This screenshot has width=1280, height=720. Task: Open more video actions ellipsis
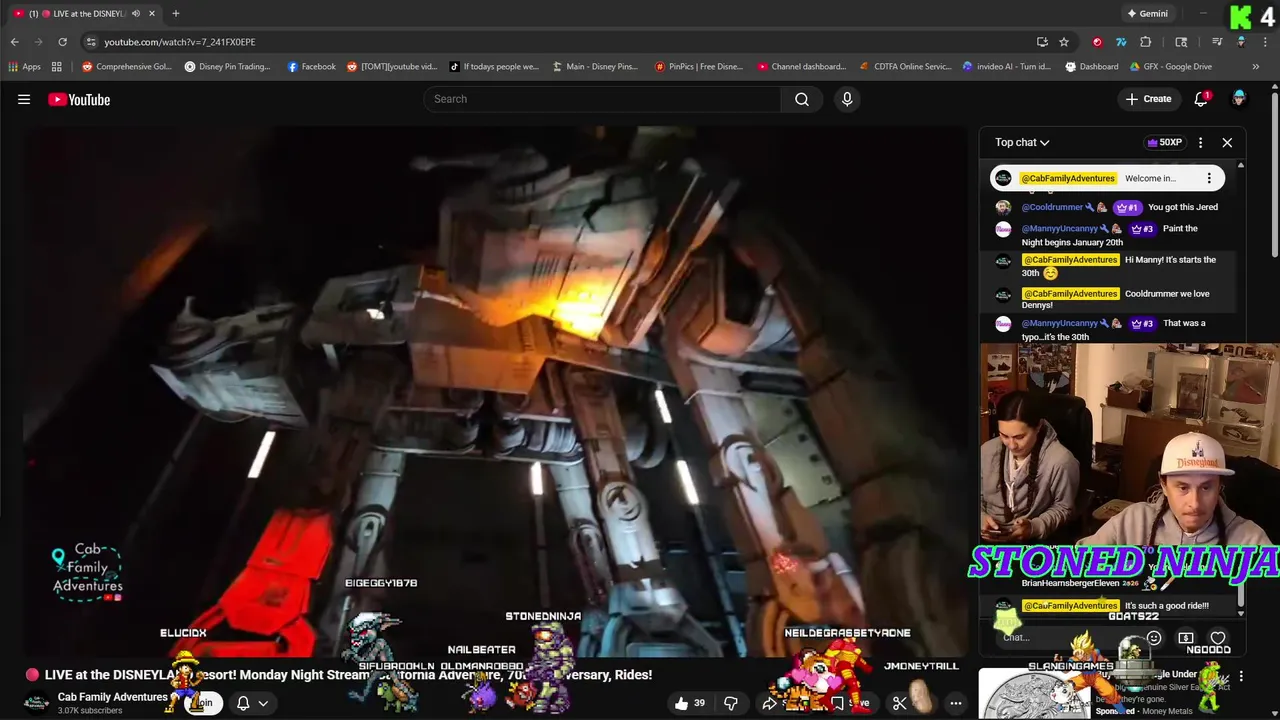click(x=956, y=703)
